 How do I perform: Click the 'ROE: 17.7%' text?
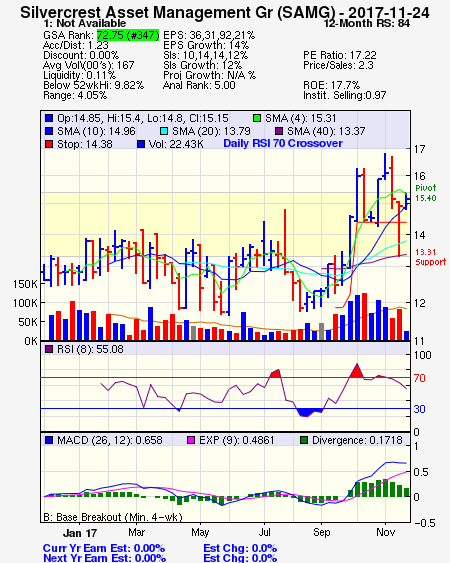pyautogui.click(x=331, y=85)
